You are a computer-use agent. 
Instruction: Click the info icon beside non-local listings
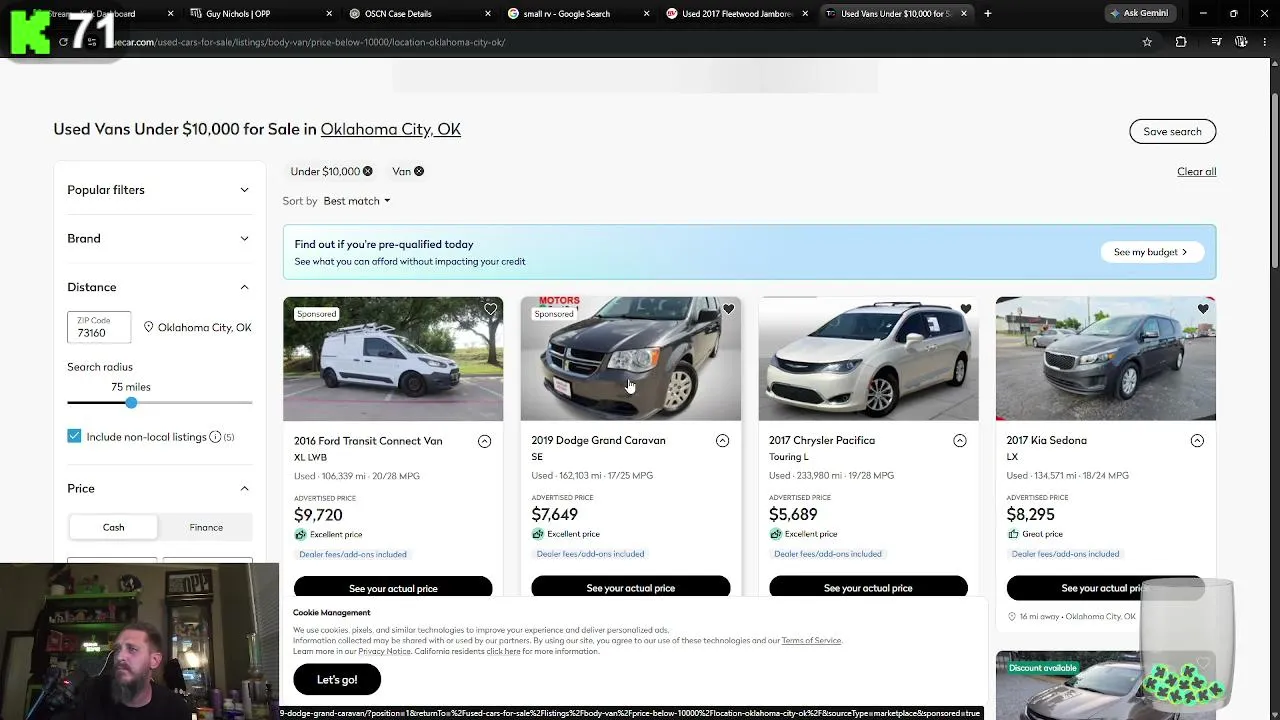point(215,437)
